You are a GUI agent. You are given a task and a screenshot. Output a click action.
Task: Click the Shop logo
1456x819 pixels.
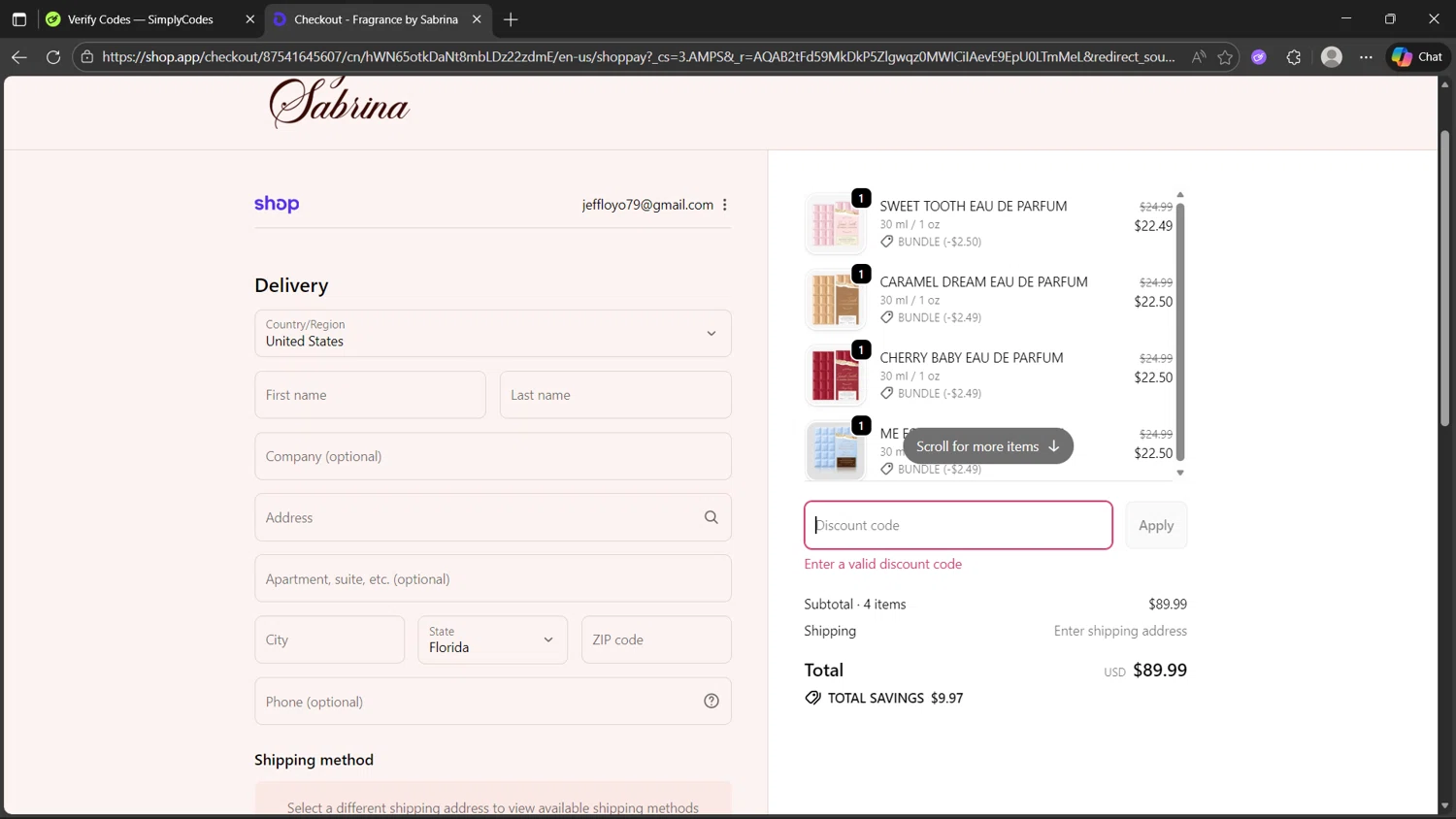277,204
